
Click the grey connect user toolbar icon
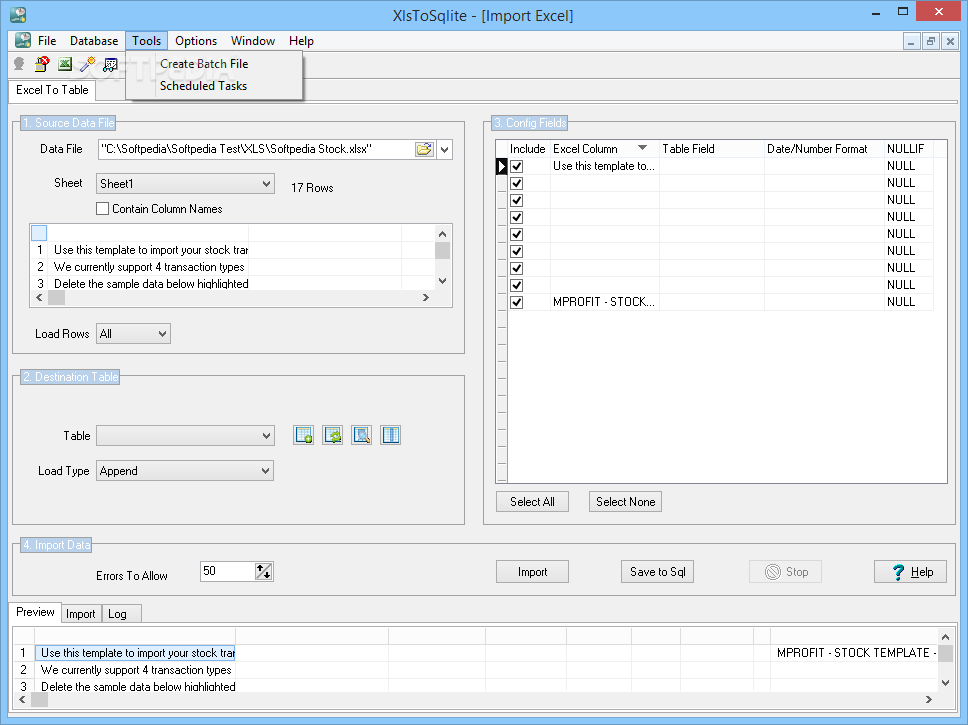(19, 64)
